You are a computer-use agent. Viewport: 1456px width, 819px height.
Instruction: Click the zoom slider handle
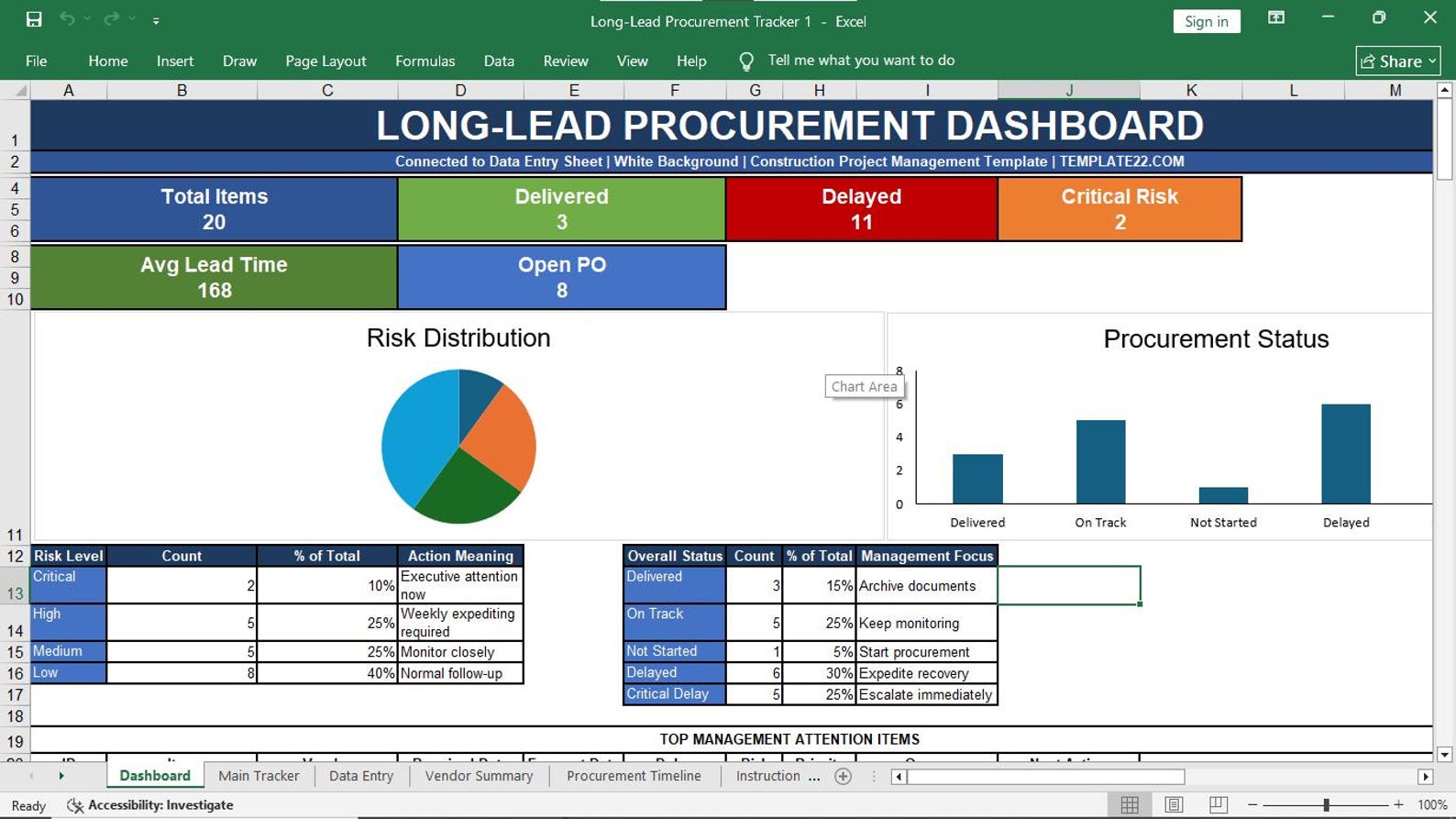pos(1326,805)
